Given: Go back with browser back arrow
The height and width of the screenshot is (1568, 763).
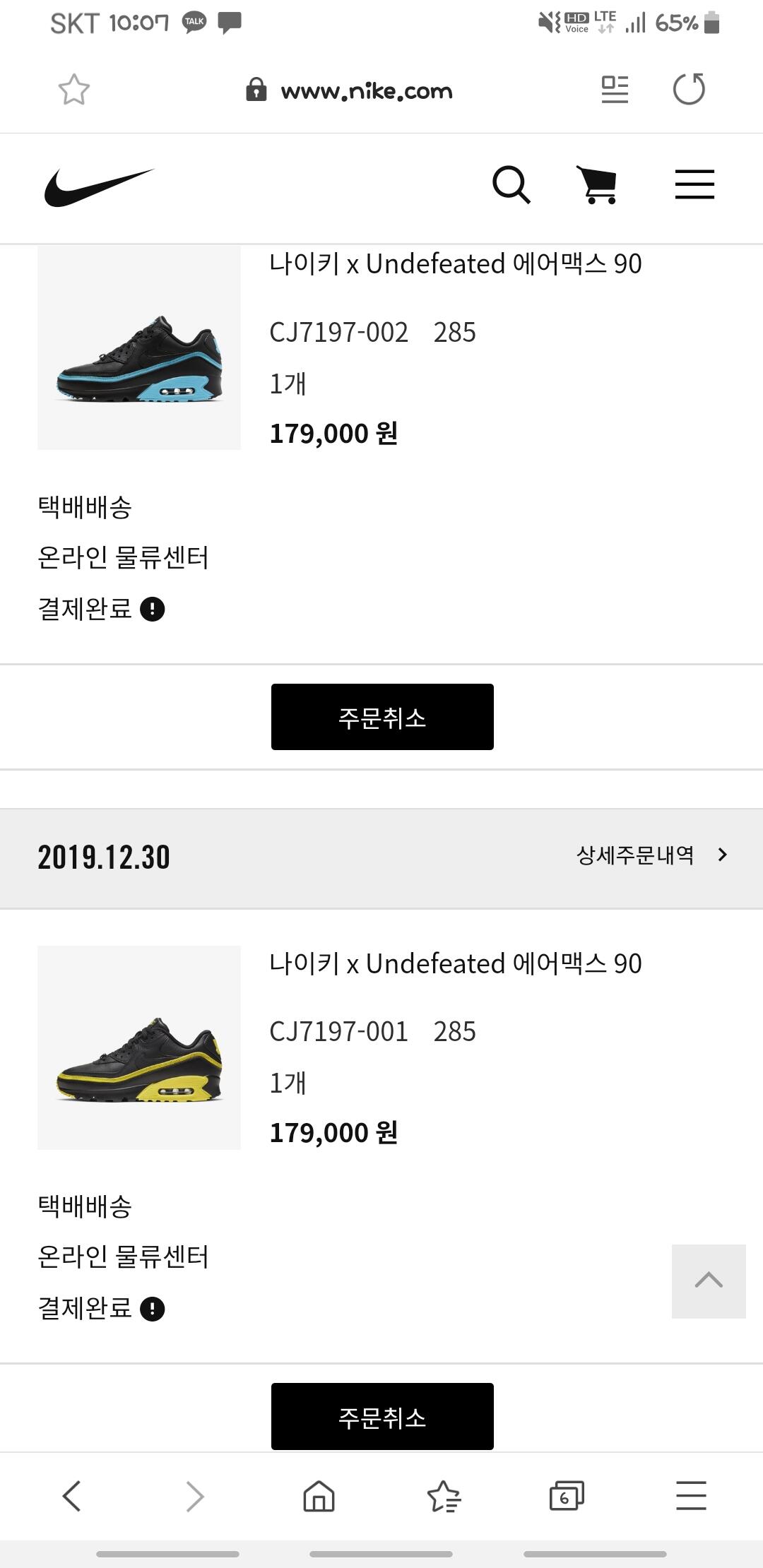Looking at the screenshot, I should pos(72,1495).
